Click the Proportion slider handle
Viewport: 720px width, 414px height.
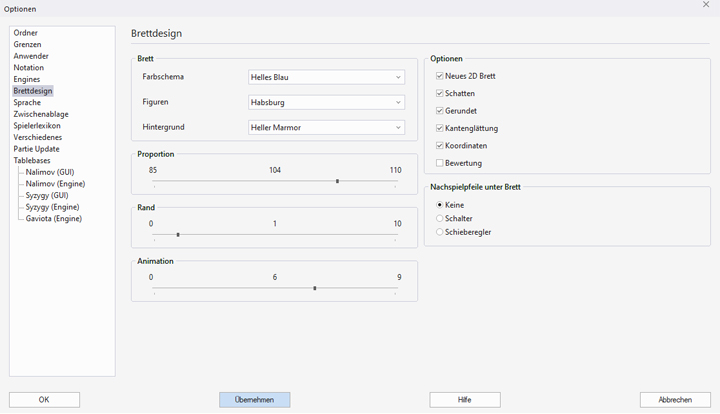337,181
